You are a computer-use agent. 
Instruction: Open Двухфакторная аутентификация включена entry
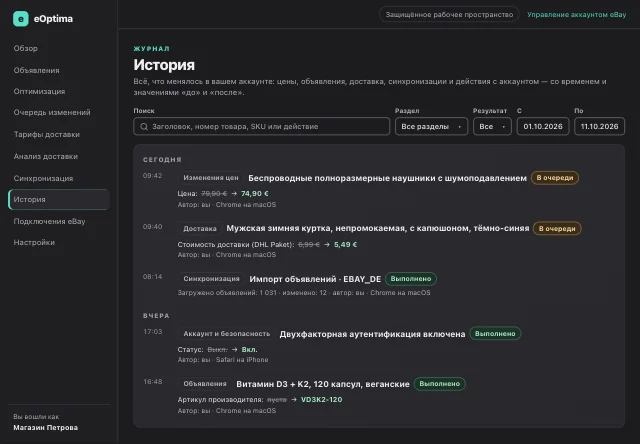tap(372, 334)
